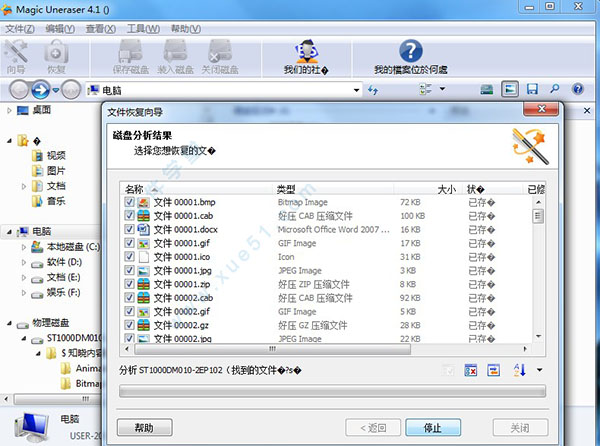Image resolution: width=600 pixels, height=446 pixels.
Task: Click the uncheck all icon in wizard
Action: (x=470, y=370)
